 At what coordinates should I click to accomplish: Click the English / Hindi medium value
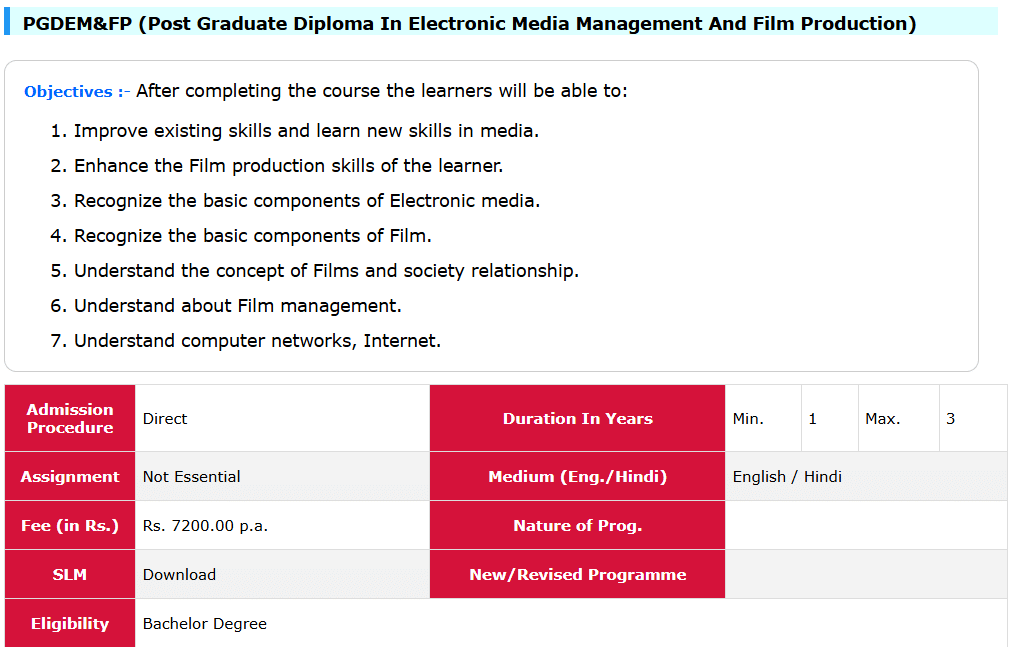point(787,477)
